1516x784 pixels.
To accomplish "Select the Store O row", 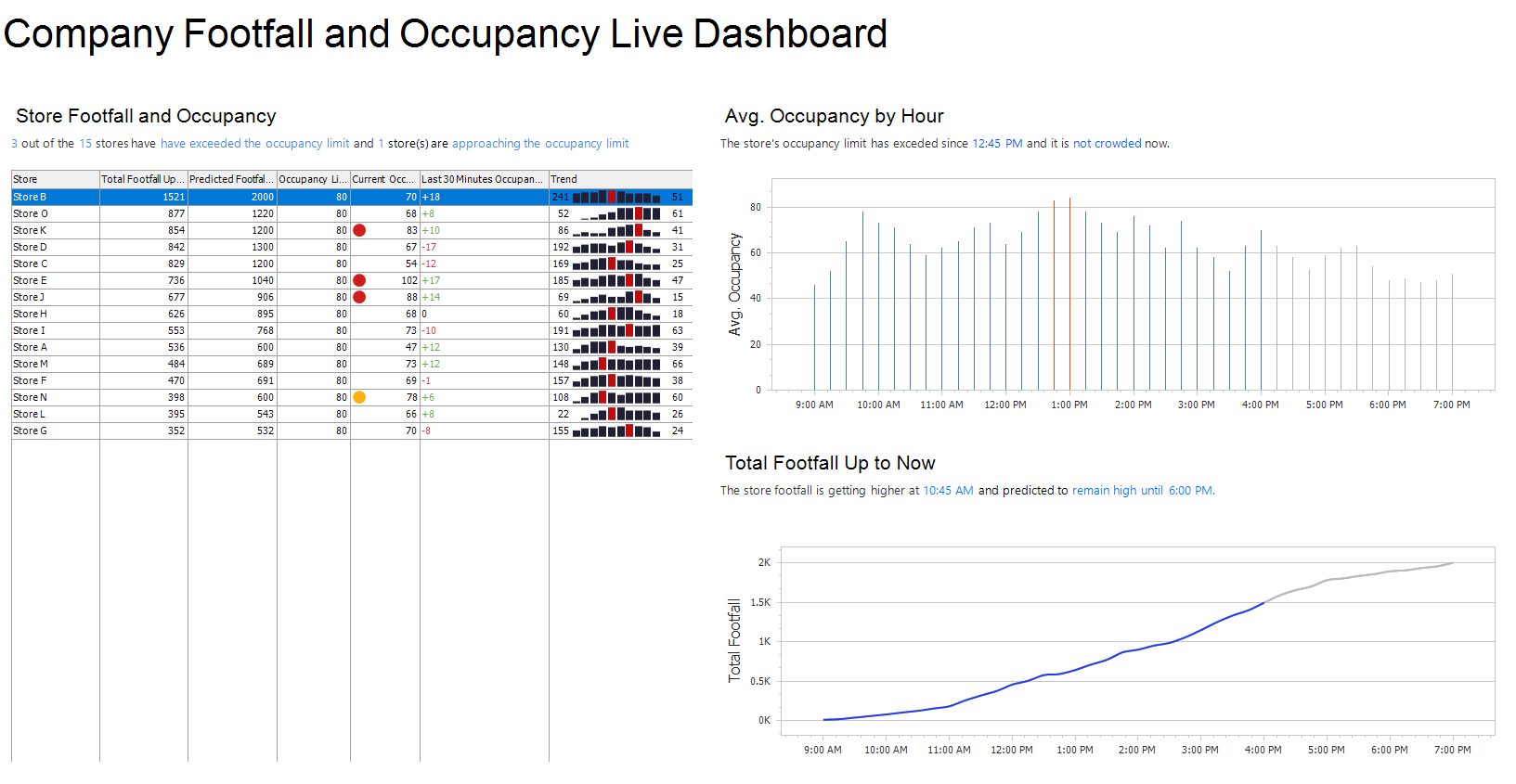I will click(x=352, y=213).
